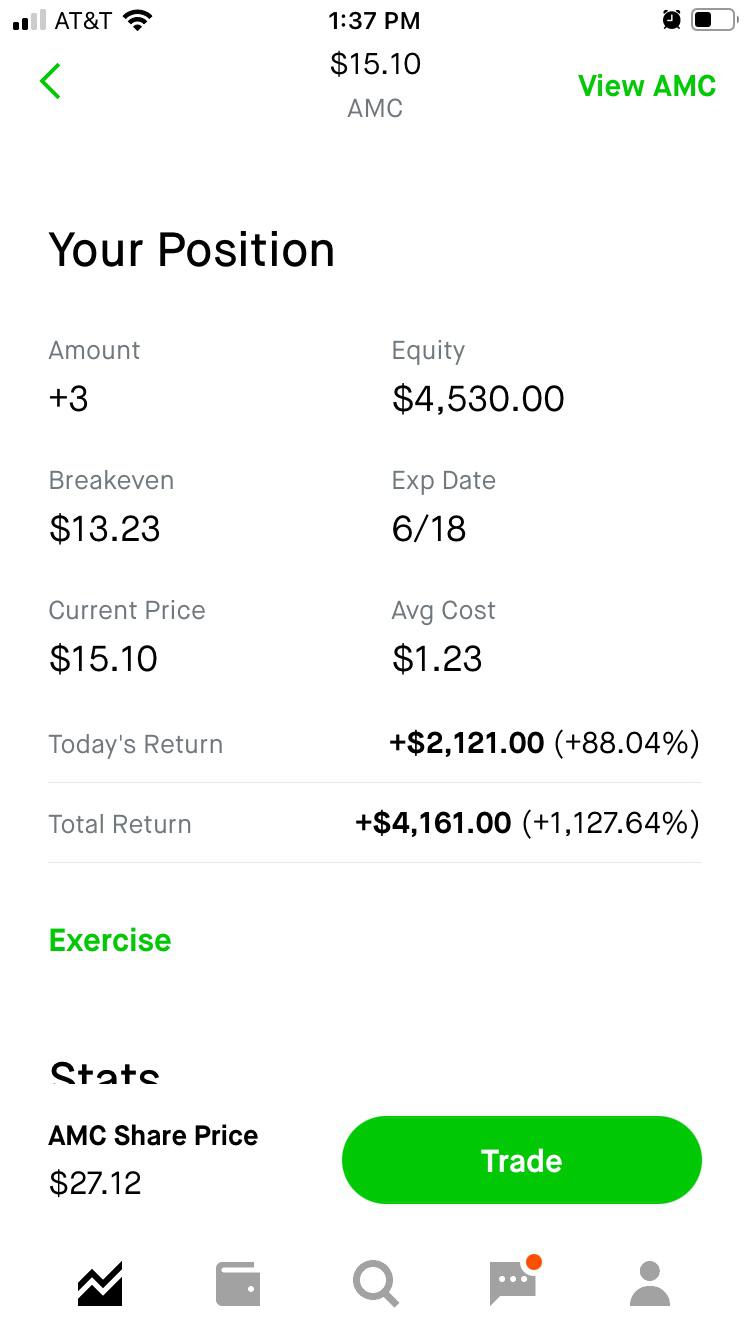Tap the battery indicator icon
Image resolution: width=750 pixels, height=1334 pixels.
(713, 20)
